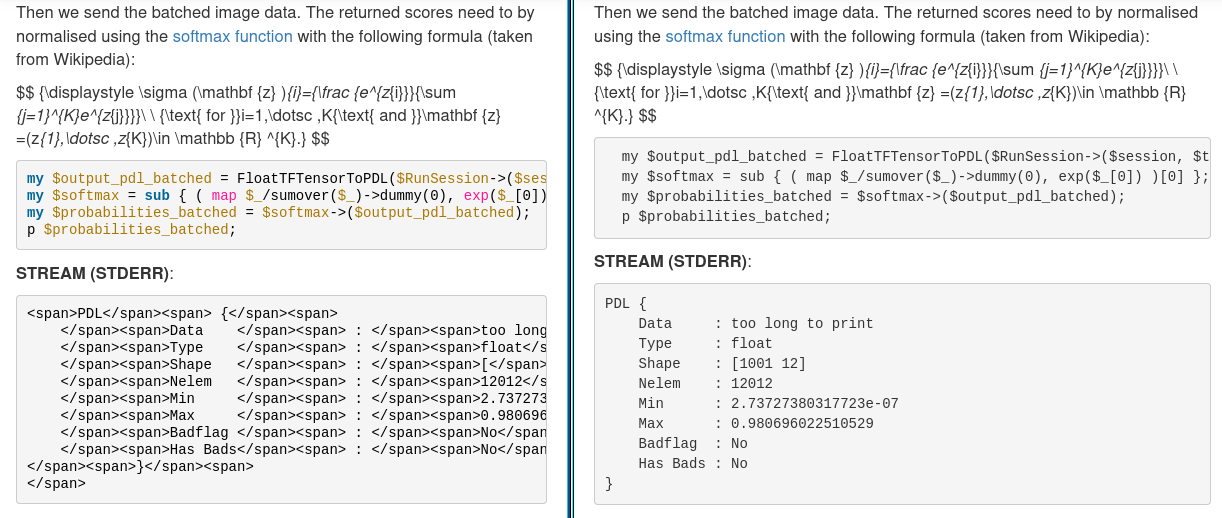Click the p $probabilities_batched; line in right code block
This screenshot has height=518, width=1222.
[726, 217]
